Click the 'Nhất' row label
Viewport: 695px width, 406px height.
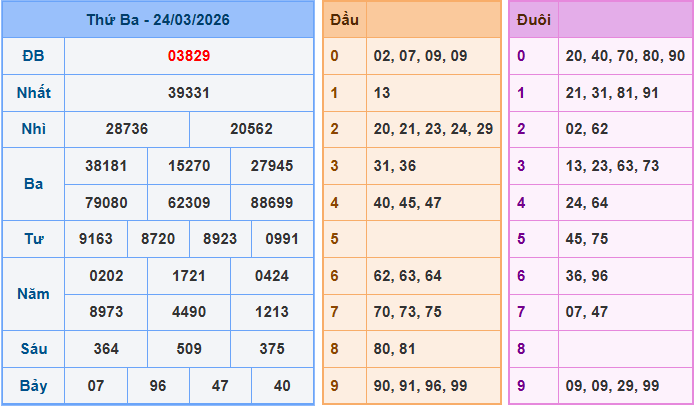[x=33, y=93]
